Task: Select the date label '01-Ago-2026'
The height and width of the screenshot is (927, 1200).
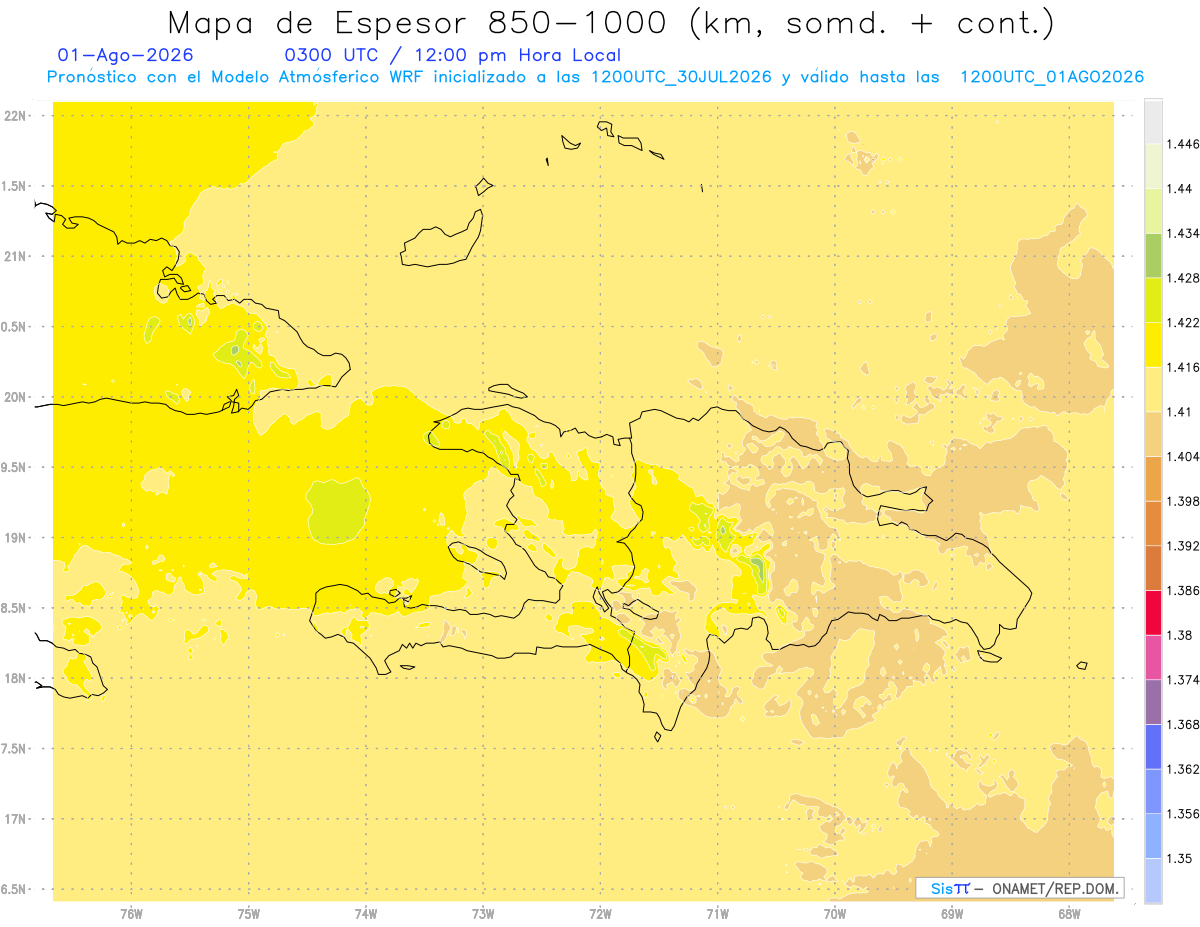Action: [x=126, y=55]
